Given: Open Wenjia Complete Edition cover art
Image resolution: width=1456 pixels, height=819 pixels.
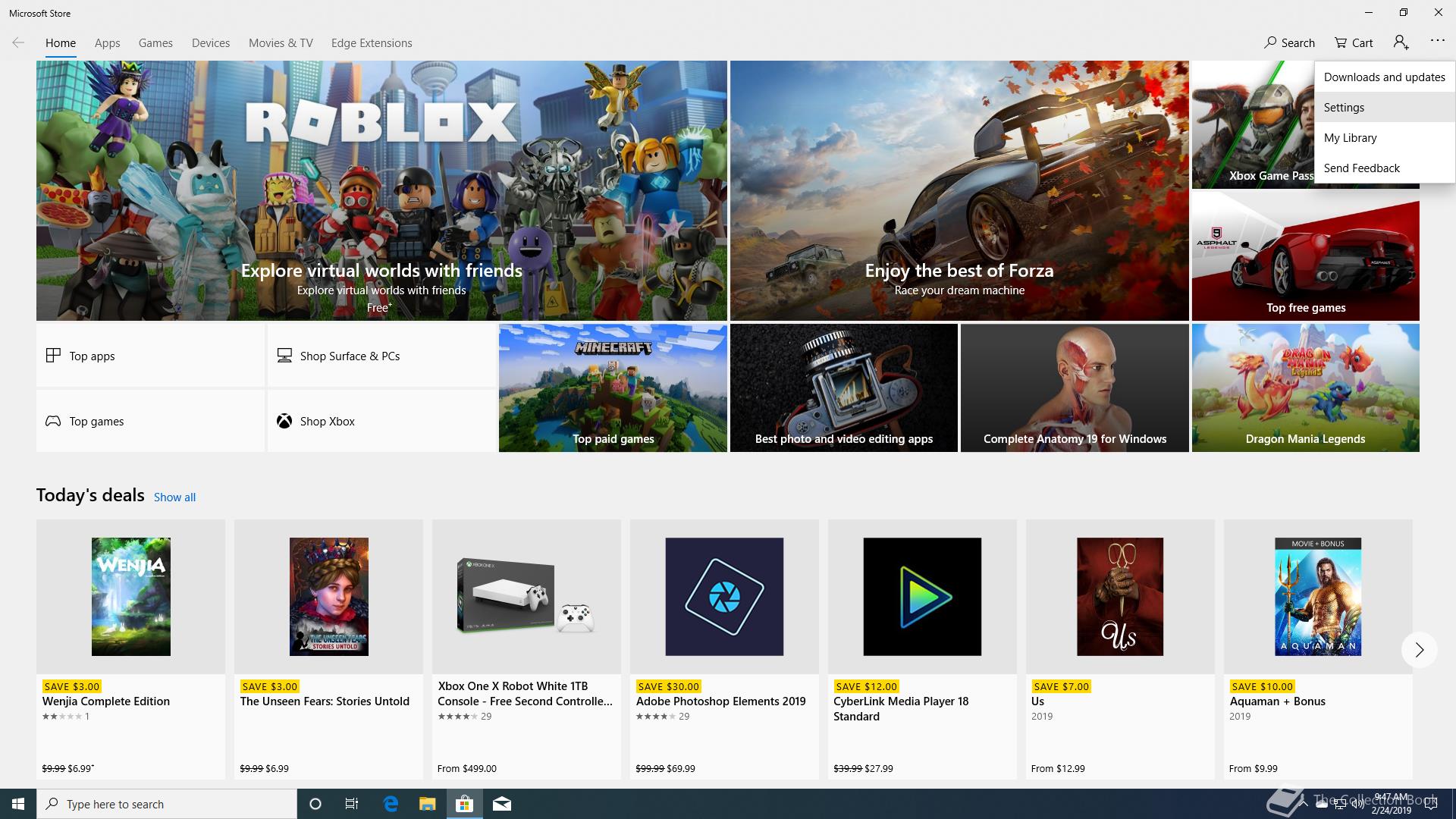Looking at the screenshot, I should click(x=131, y=597).
